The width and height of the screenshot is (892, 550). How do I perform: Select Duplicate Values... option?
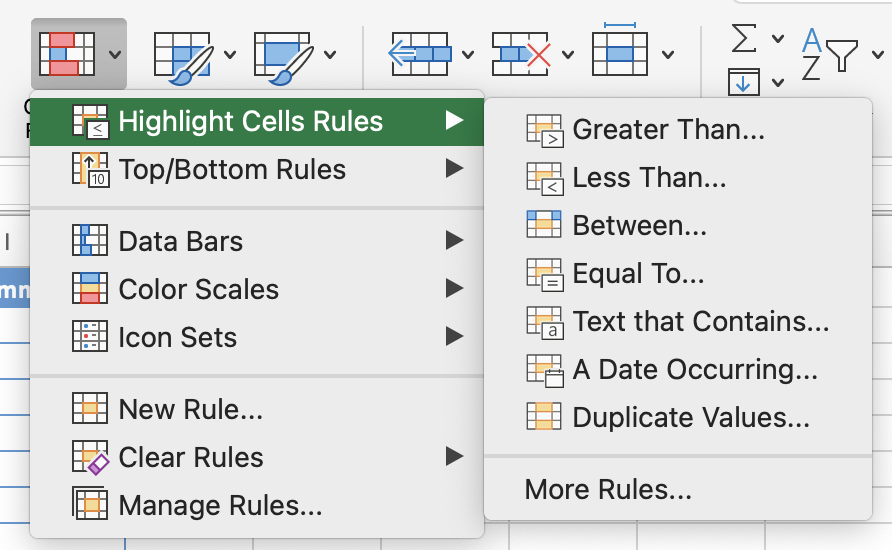pos(690,418)
